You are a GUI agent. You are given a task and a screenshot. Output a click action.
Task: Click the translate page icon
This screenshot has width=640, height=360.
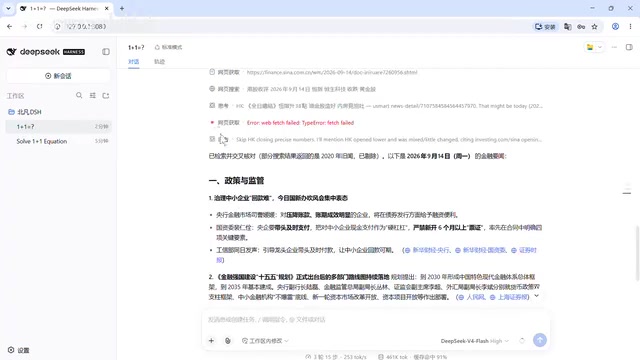coord(567,27)
